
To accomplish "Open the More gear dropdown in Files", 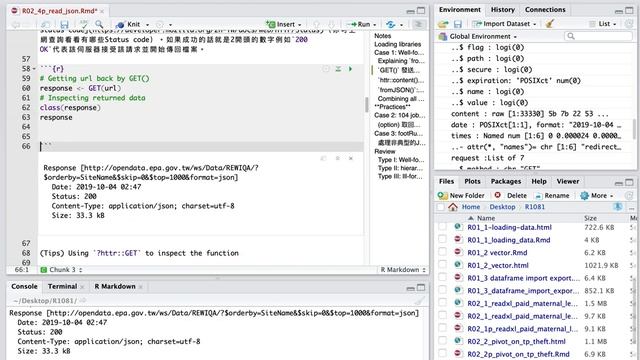I will (x=596, y=196).
